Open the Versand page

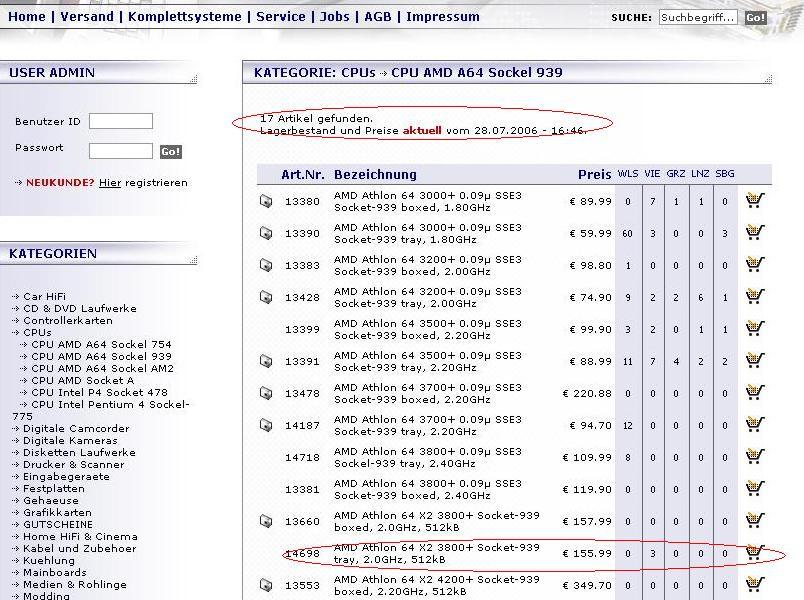point(87,16)
